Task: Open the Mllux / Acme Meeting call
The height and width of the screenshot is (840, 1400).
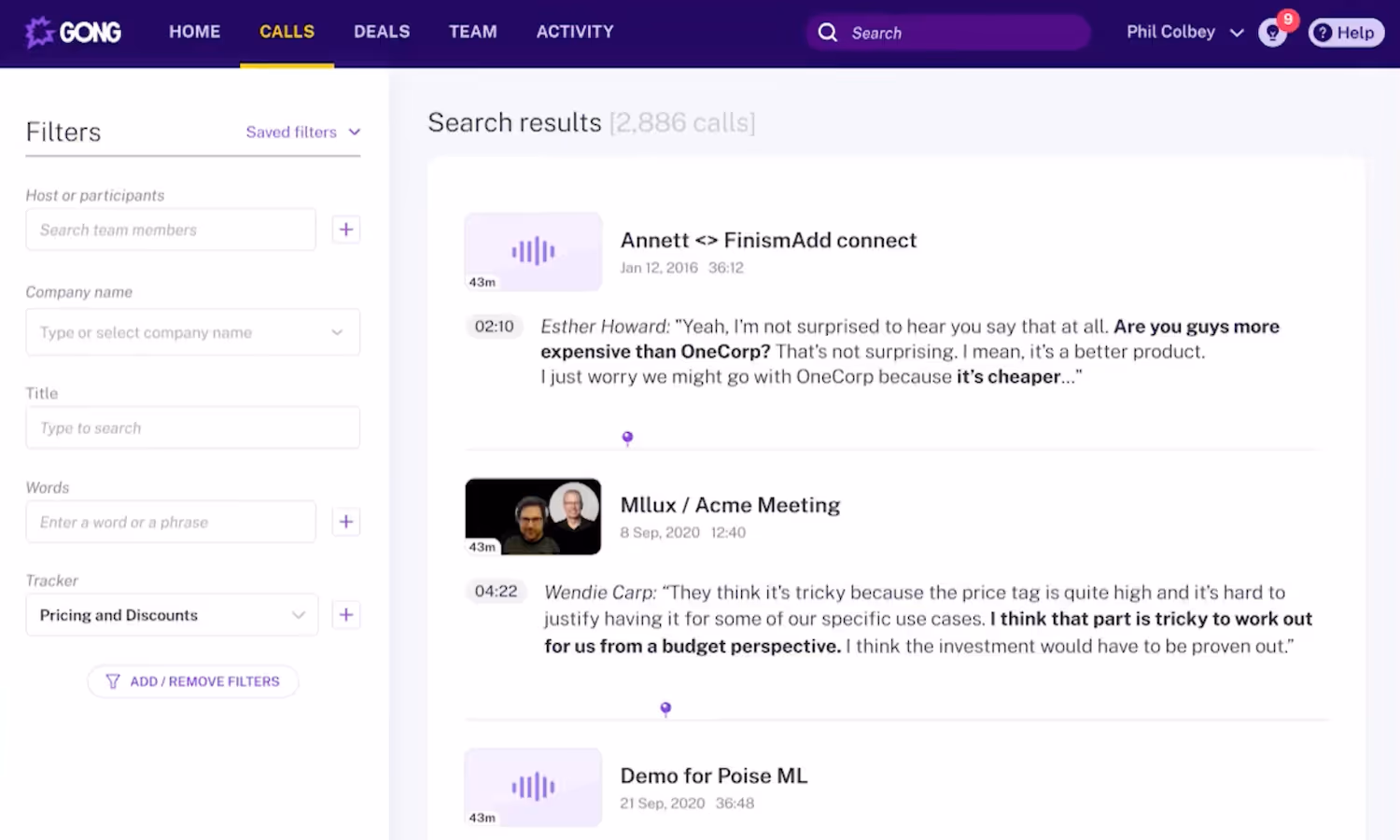Action: pos(730,506)
